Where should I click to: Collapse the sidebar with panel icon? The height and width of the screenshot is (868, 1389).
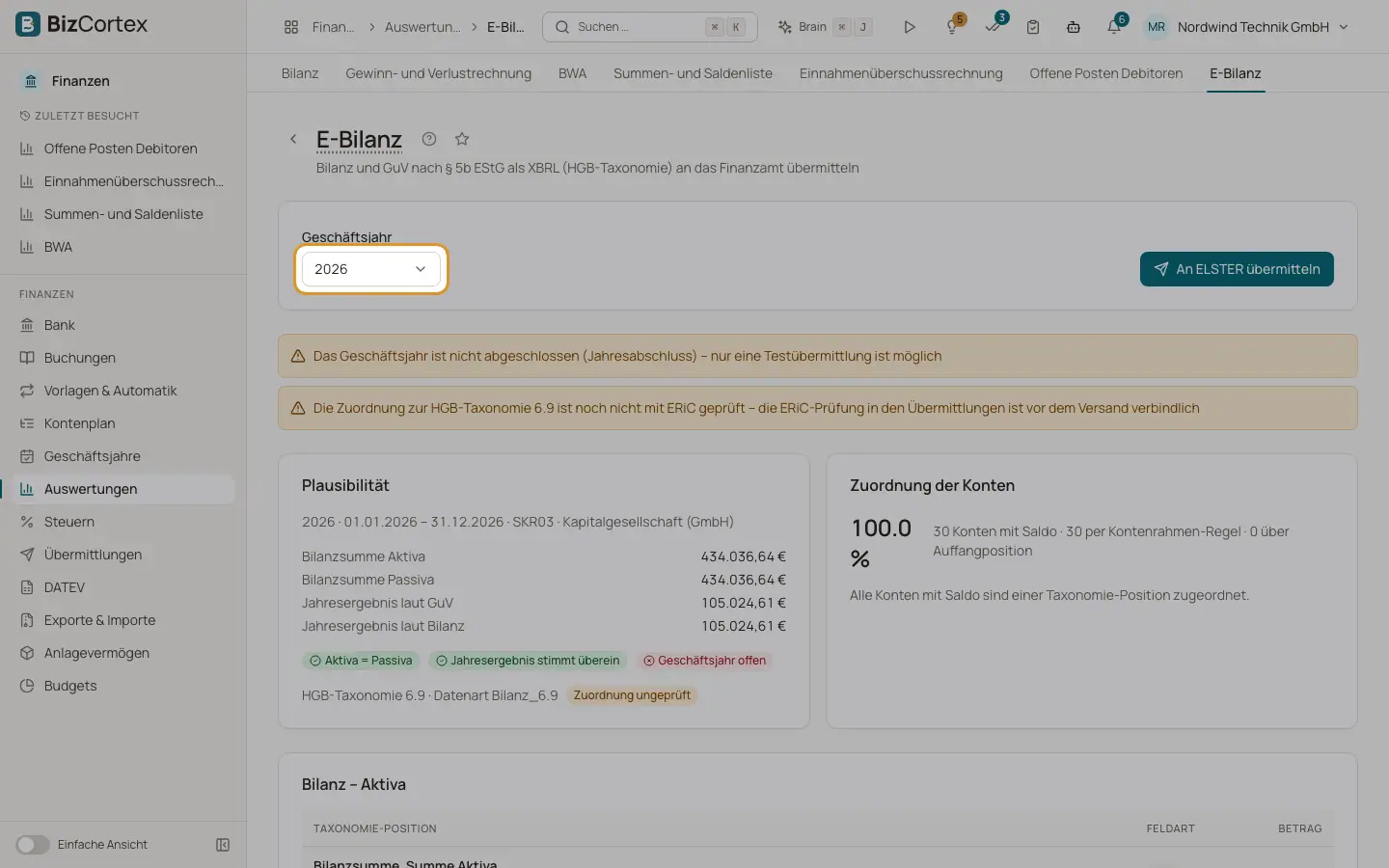tap(223, 845)
